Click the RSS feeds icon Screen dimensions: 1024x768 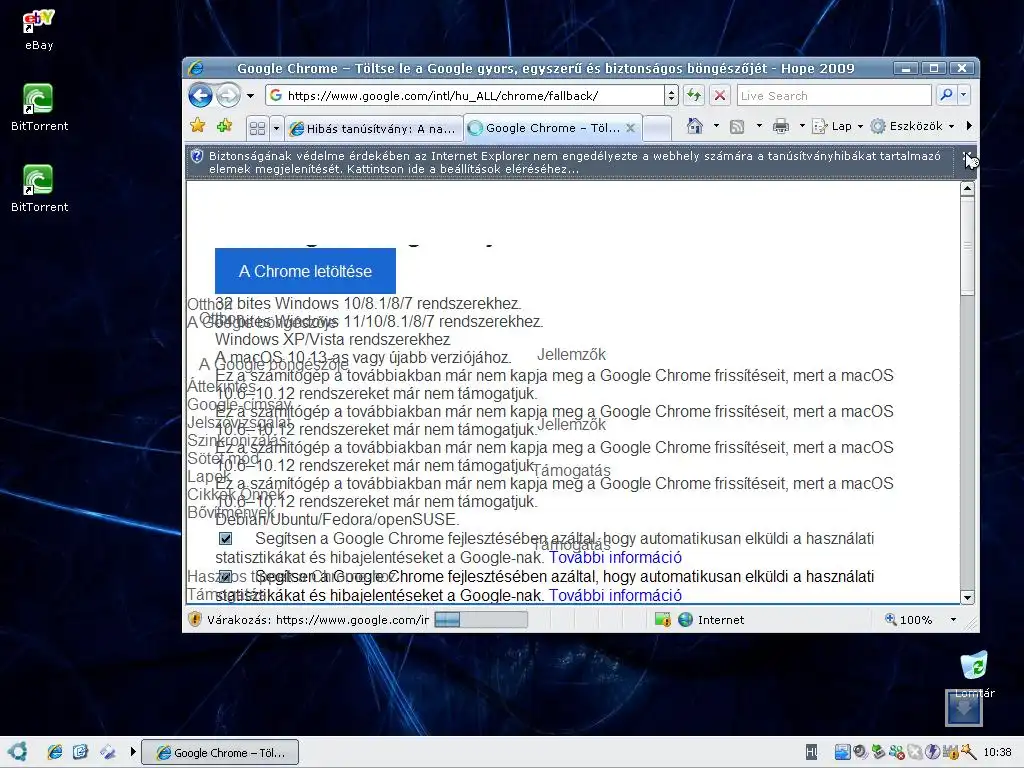(x=737, y=126)
